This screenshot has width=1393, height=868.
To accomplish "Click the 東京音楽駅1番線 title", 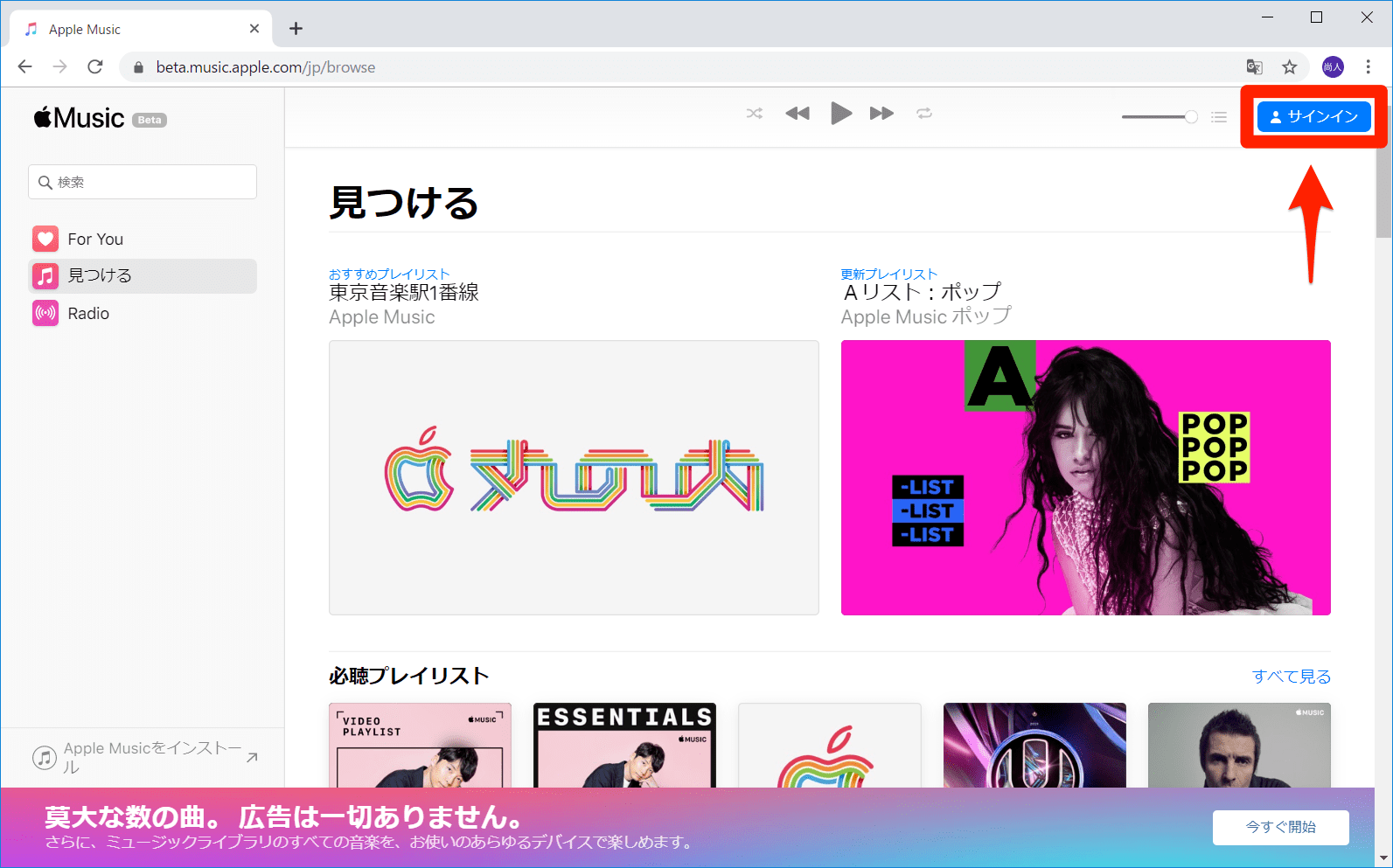I will click(x=404, y=292).
